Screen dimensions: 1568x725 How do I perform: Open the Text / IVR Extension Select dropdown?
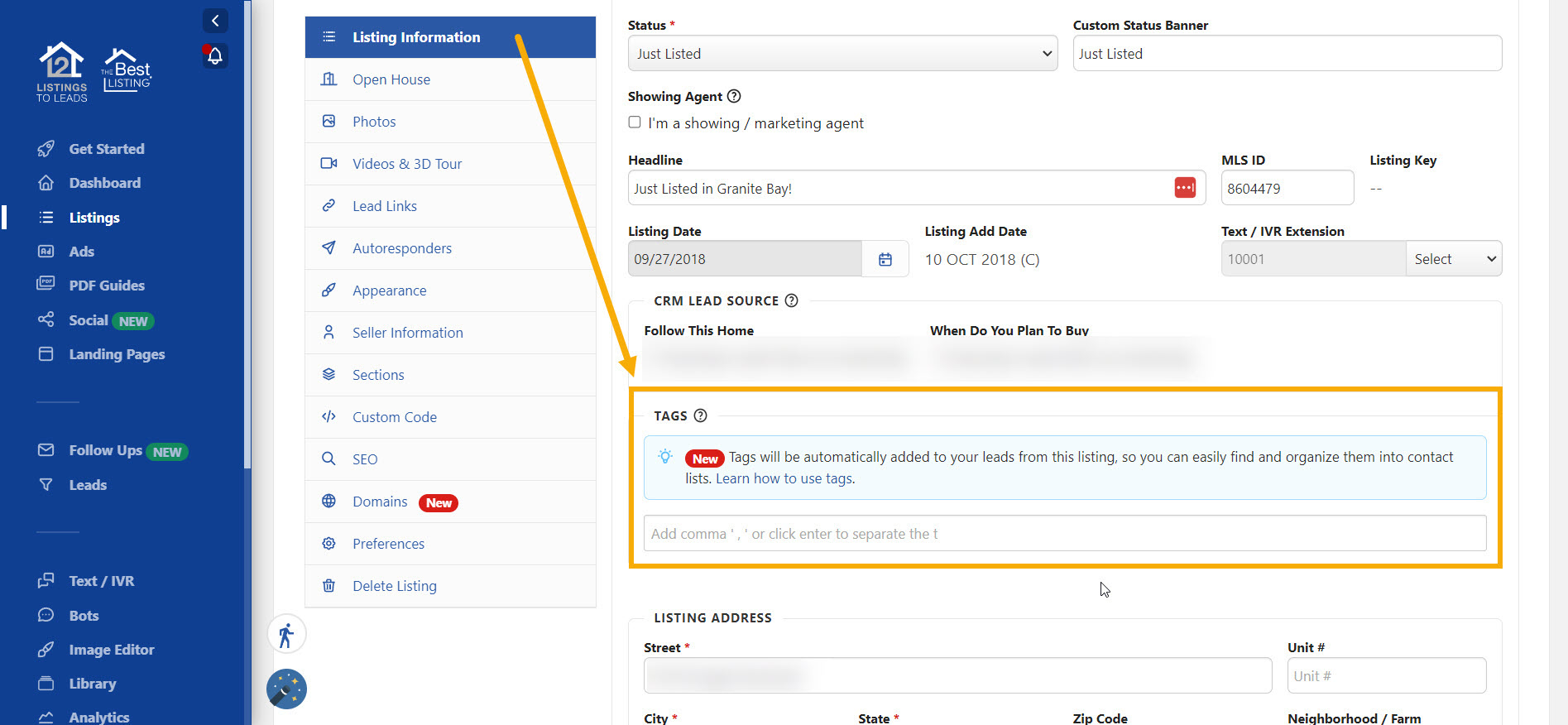(1453, 259)
